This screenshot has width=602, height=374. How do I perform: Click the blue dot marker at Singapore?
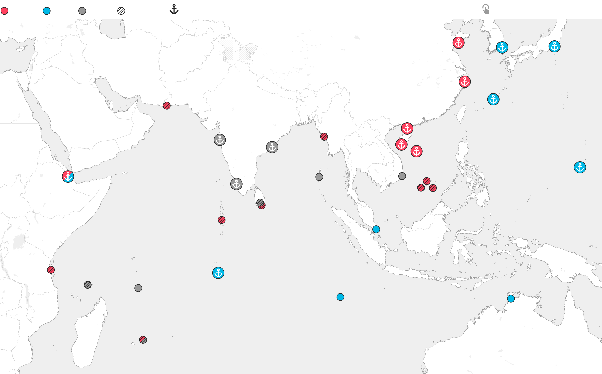point(376,229)
